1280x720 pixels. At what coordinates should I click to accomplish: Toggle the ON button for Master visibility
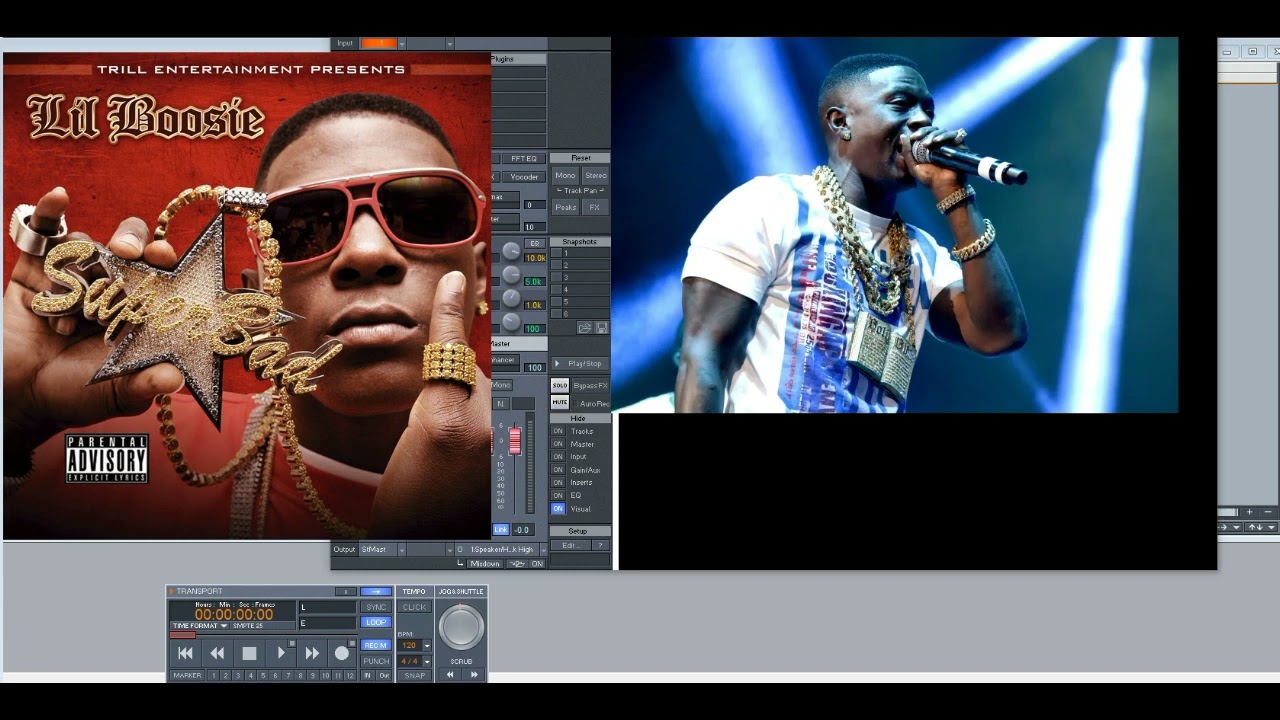(x=558, y=444)
